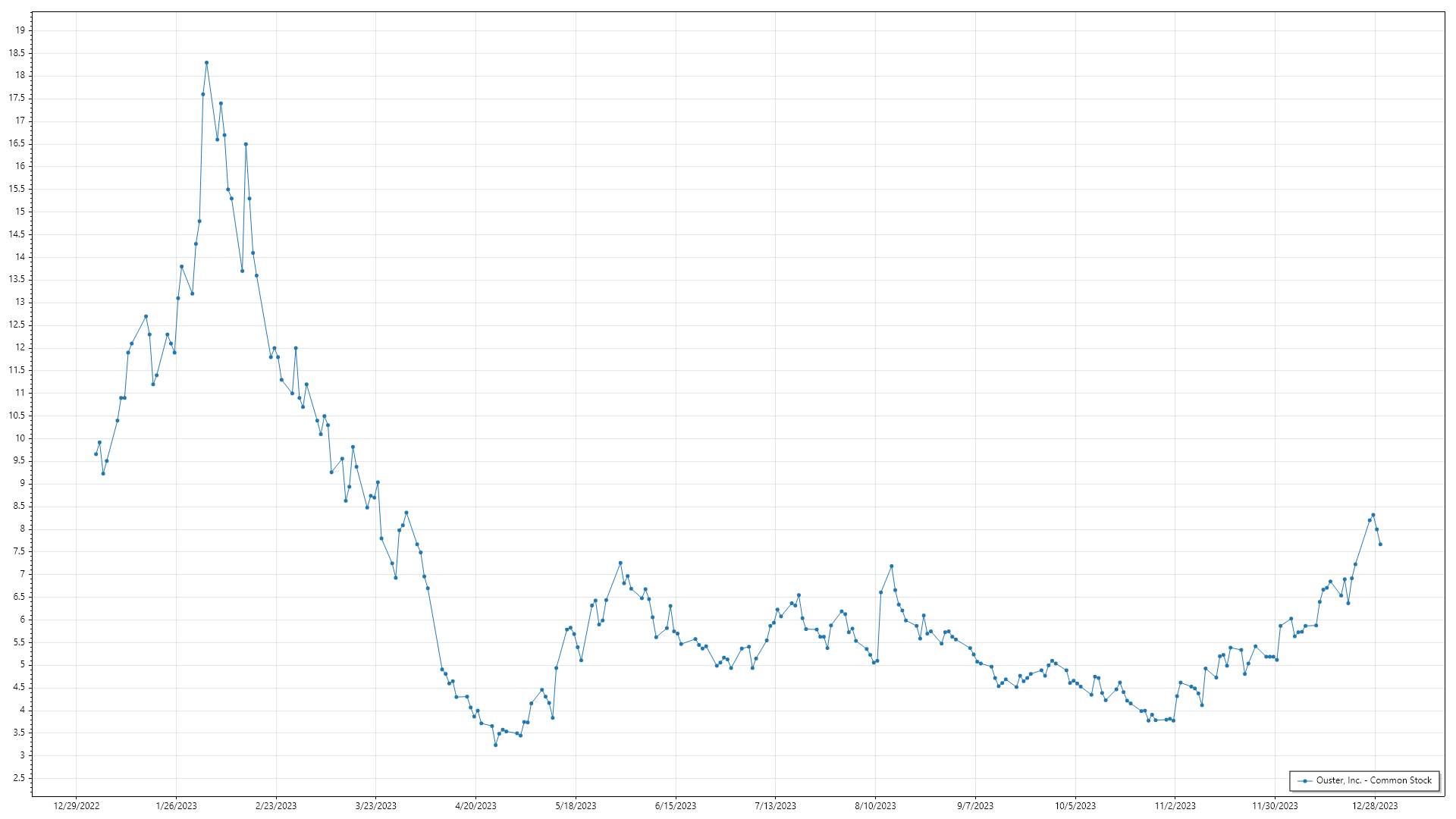
Task: Click the 7/13/2023 x-axis date label
Action: tap(775, 806)
